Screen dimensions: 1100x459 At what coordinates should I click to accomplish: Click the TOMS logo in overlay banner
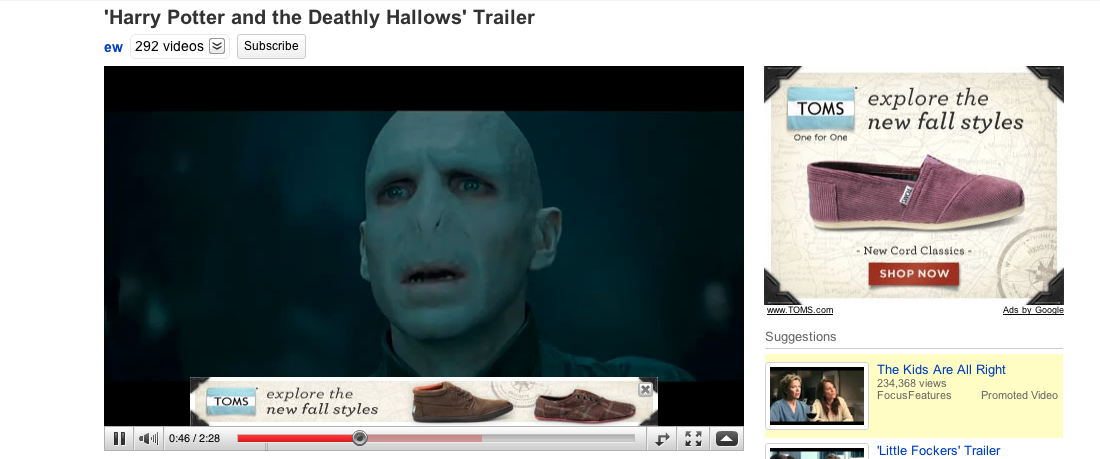point(231,401)
